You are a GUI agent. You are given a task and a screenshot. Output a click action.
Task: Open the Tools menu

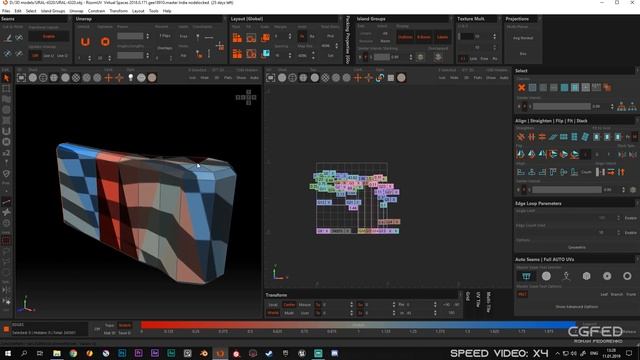[x=153, y=11]
